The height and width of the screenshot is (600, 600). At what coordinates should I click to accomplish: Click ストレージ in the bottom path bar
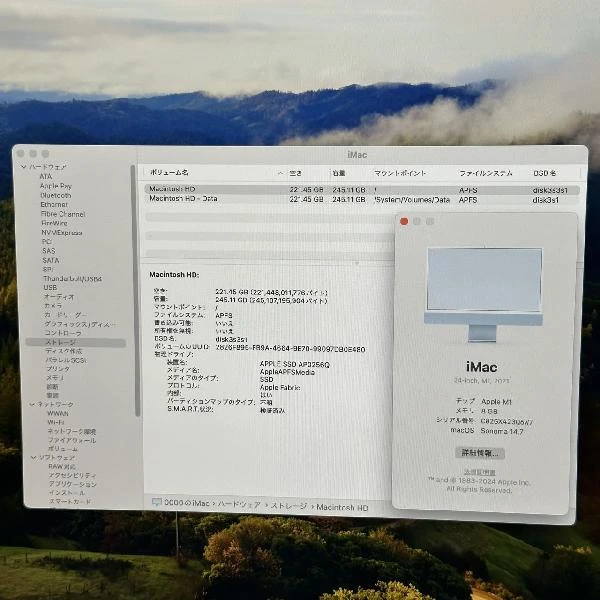pyautogui.click(x=289, y=506)
